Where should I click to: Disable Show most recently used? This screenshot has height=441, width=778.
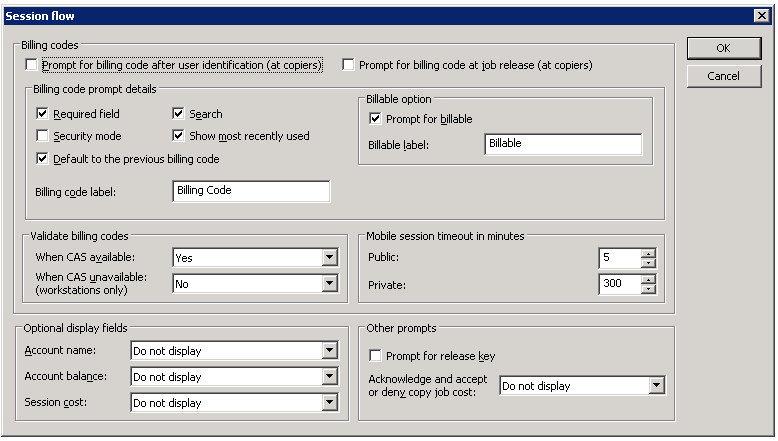(x=178, y=136)
